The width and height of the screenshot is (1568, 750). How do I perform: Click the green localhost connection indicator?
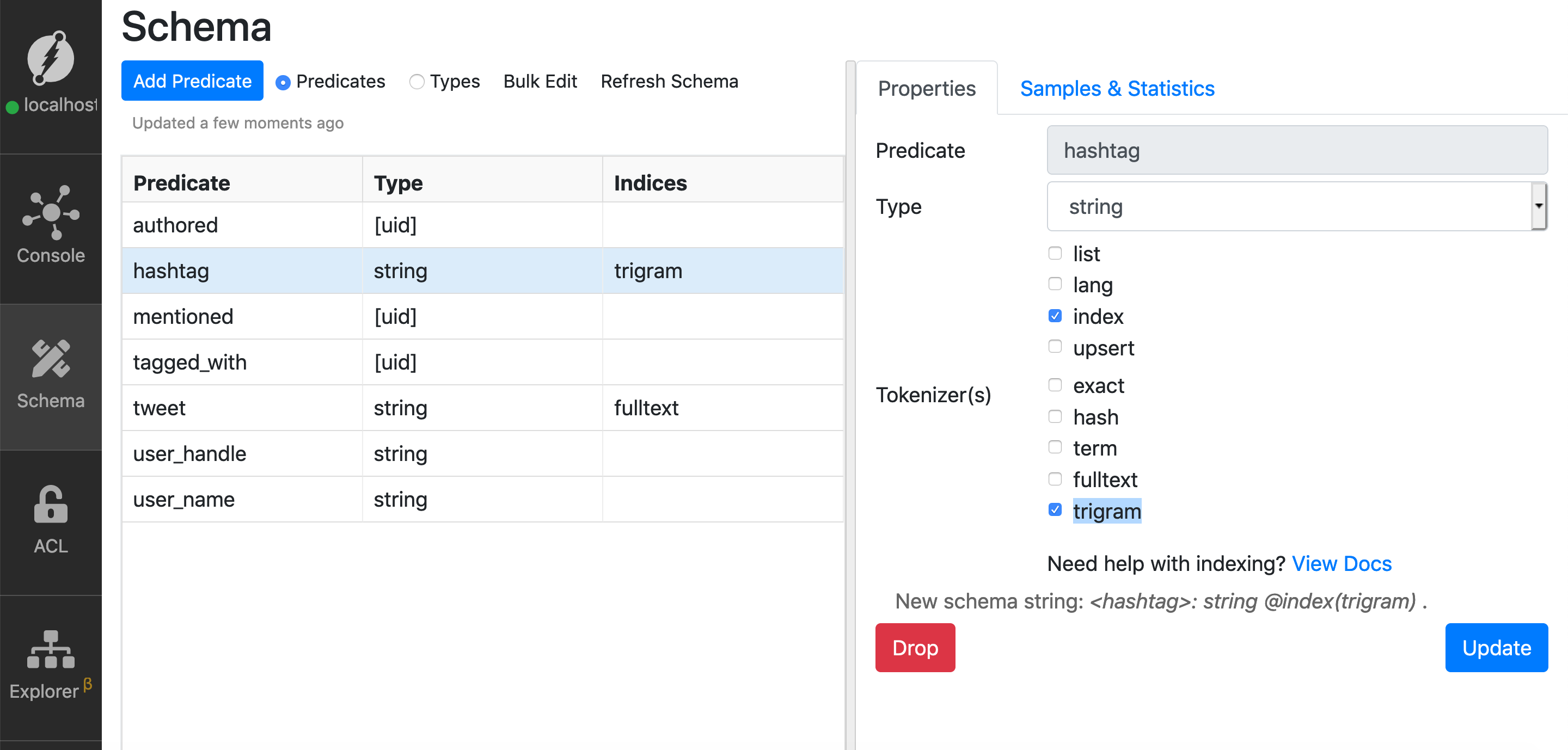(x=12, y=107)
